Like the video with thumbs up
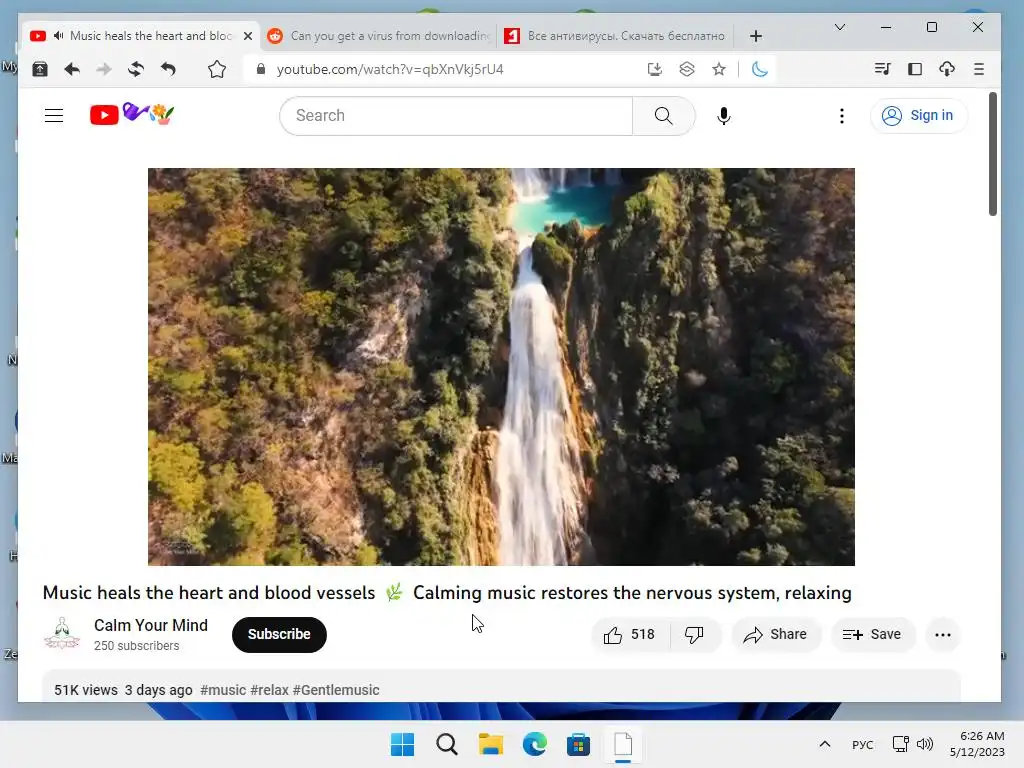Image resolution: width=1024 pixels, height=768 pixels. 630,635
